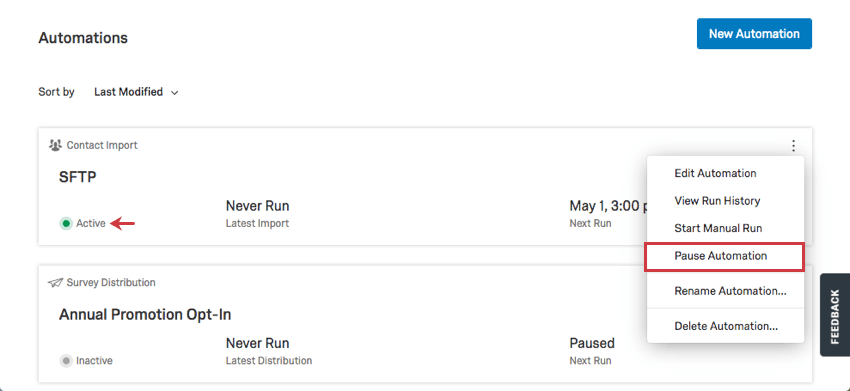Click the gray Inactive status dot
The width and height of the screenshot is (850, 391).
(66, 360)
